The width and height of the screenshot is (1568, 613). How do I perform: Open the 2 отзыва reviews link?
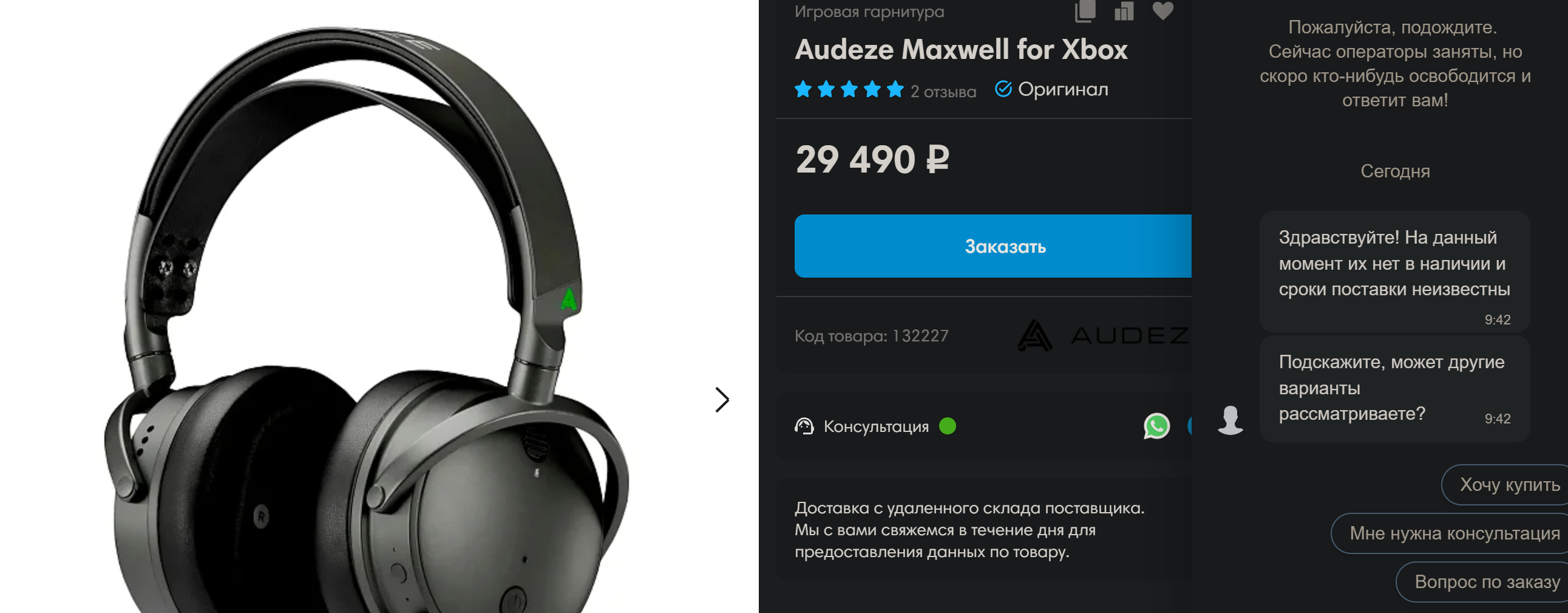point(943,91)
